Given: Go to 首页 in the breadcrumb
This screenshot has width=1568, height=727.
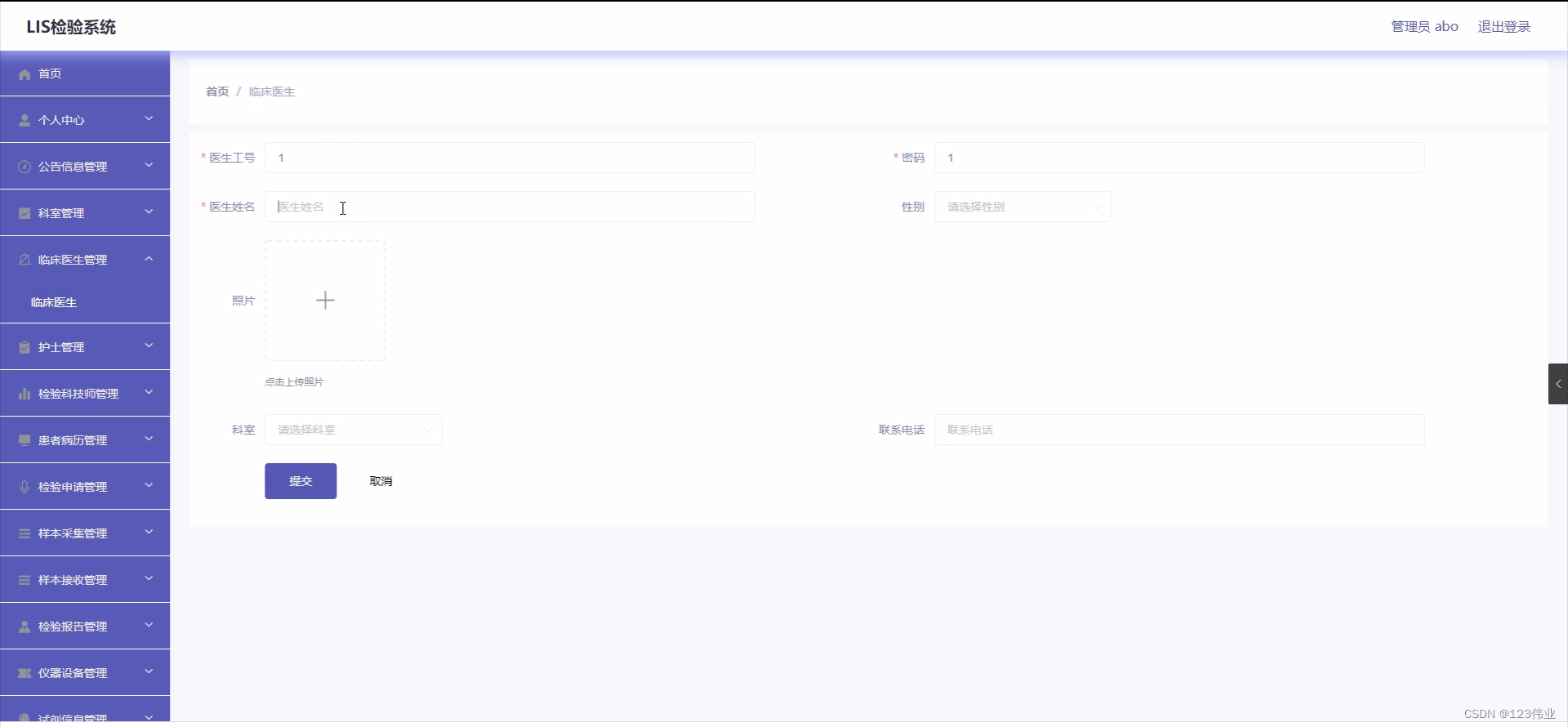Looking at the screenshot, I should tap(217, 91).
